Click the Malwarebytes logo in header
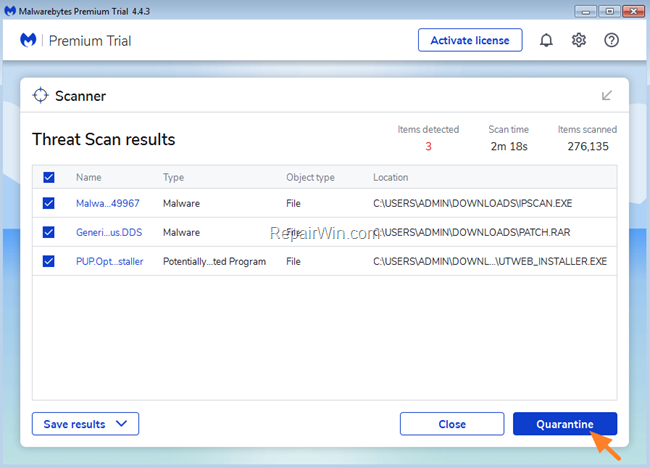 (28, 40)
